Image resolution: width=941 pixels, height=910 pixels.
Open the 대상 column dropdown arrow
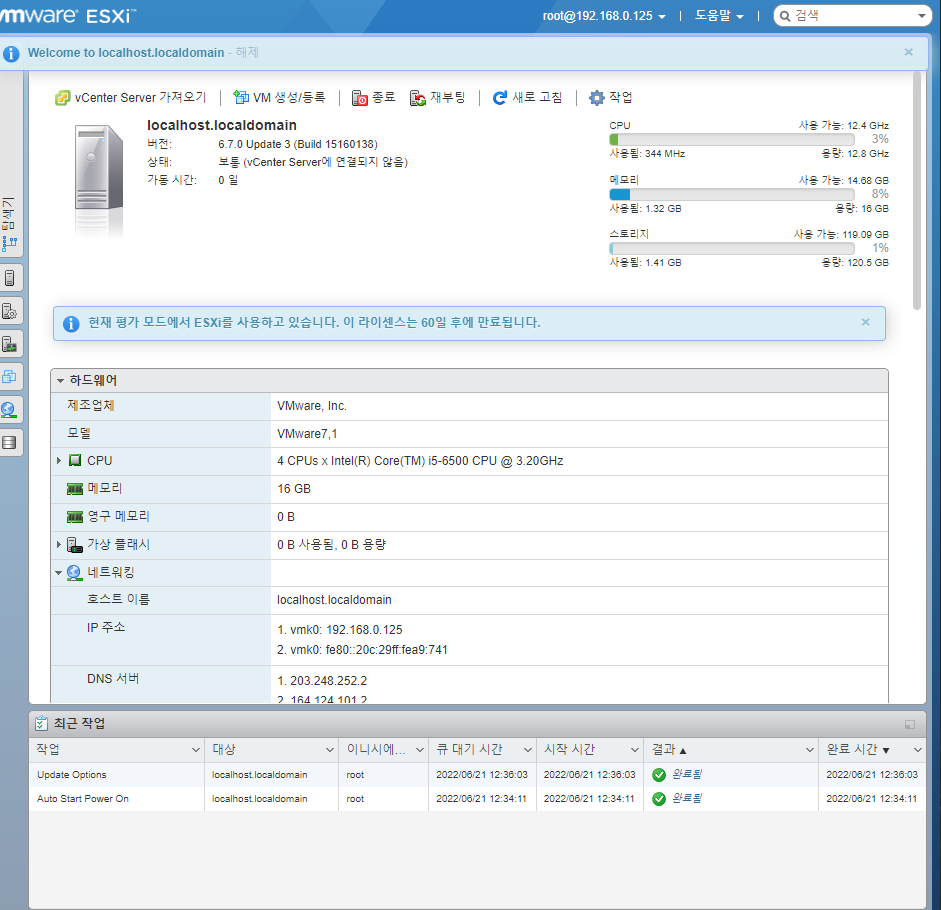point(329,750)
